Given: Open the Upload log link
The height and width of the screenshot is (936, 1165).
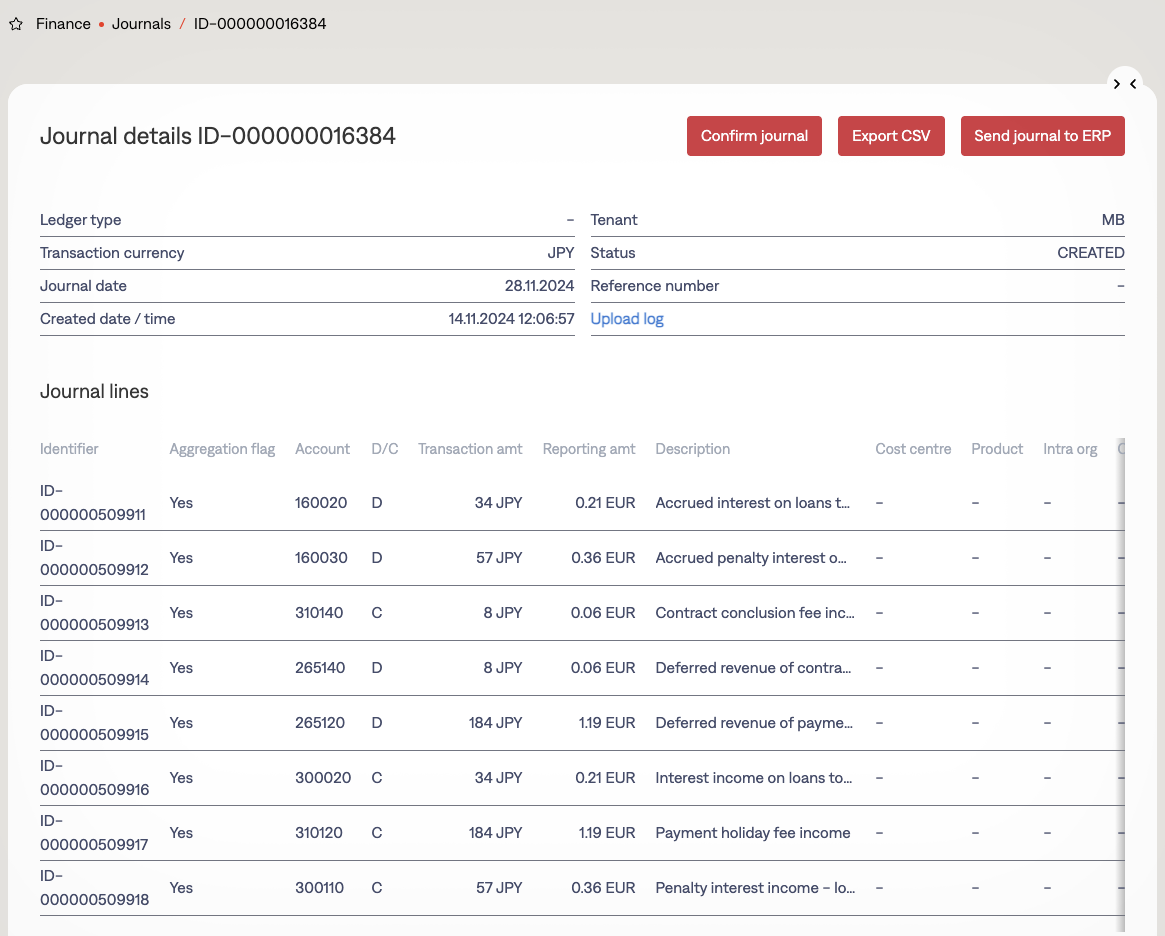Looking at the screenshot, I should pyautogui.click(x=627, y=319).
